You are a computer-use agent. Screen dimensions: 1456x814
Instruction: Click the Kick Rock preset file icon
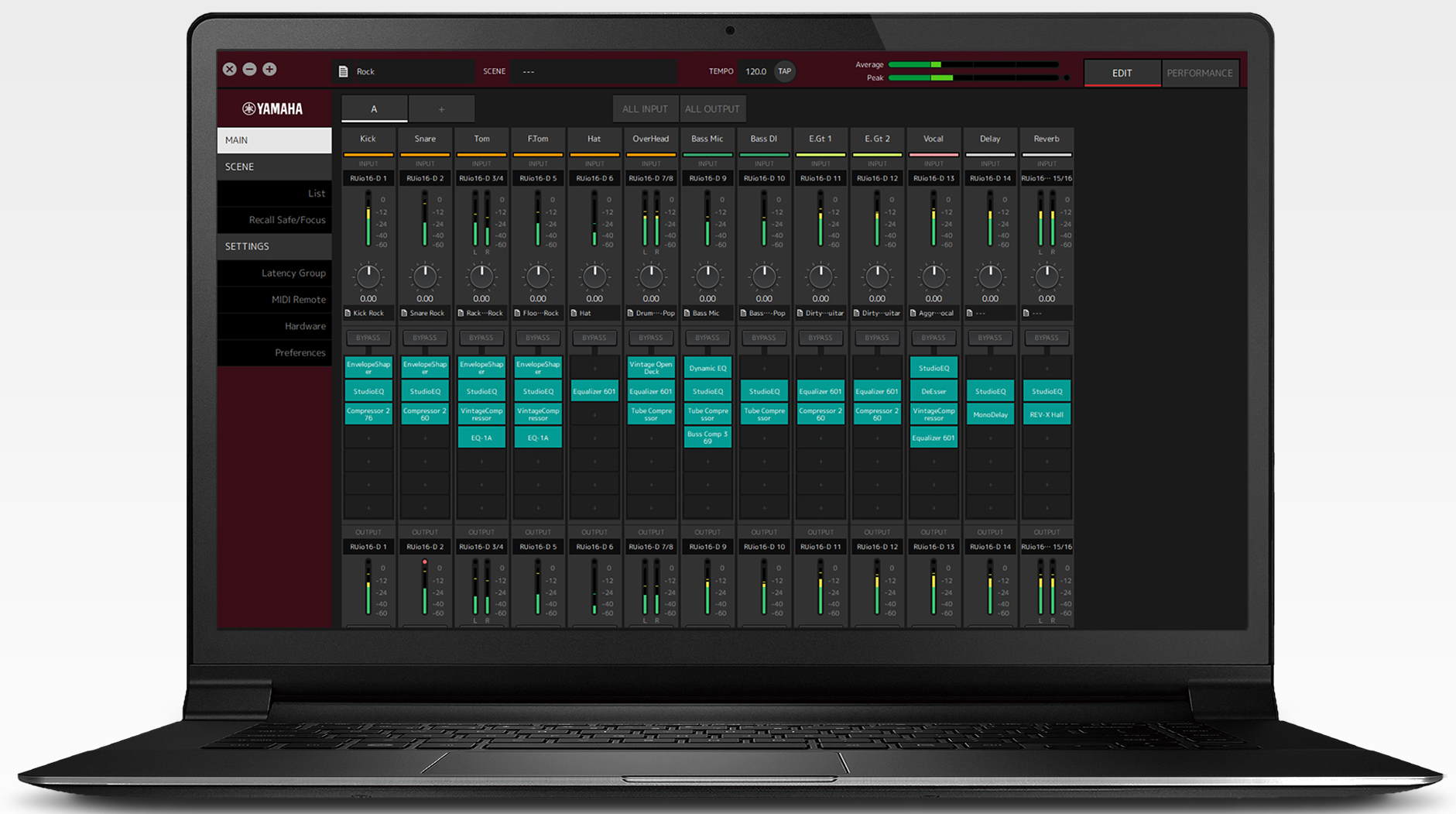click(348, 313)
